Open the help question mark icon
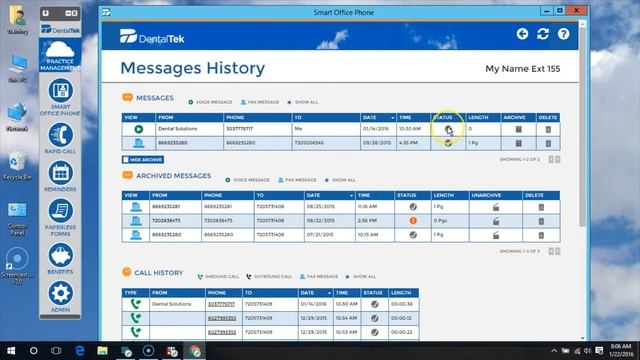The width and height of the screenshot is (640, 360). coord(564,34)
